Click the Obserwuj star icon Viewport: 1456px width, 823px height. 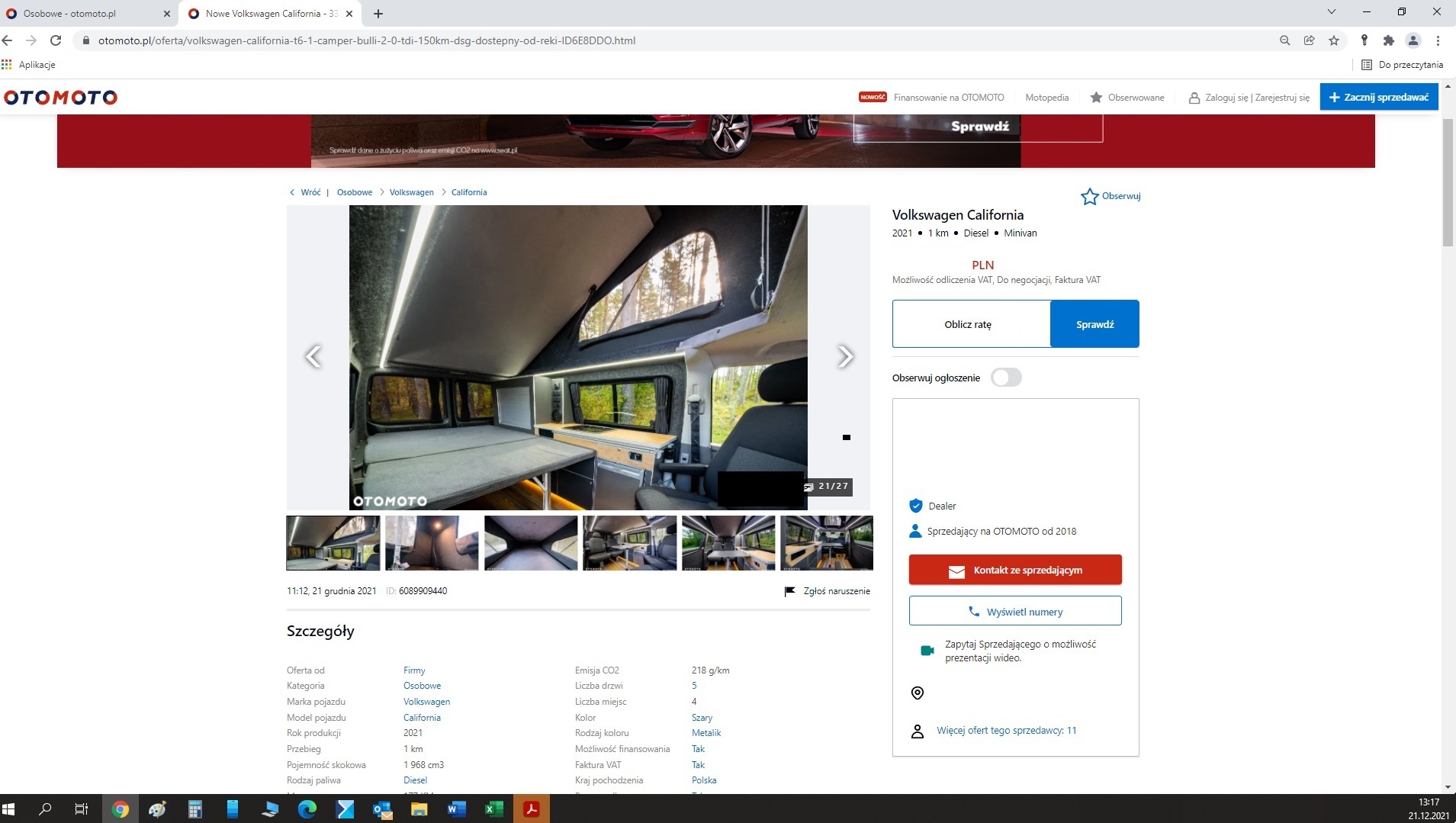point(1089,197)
